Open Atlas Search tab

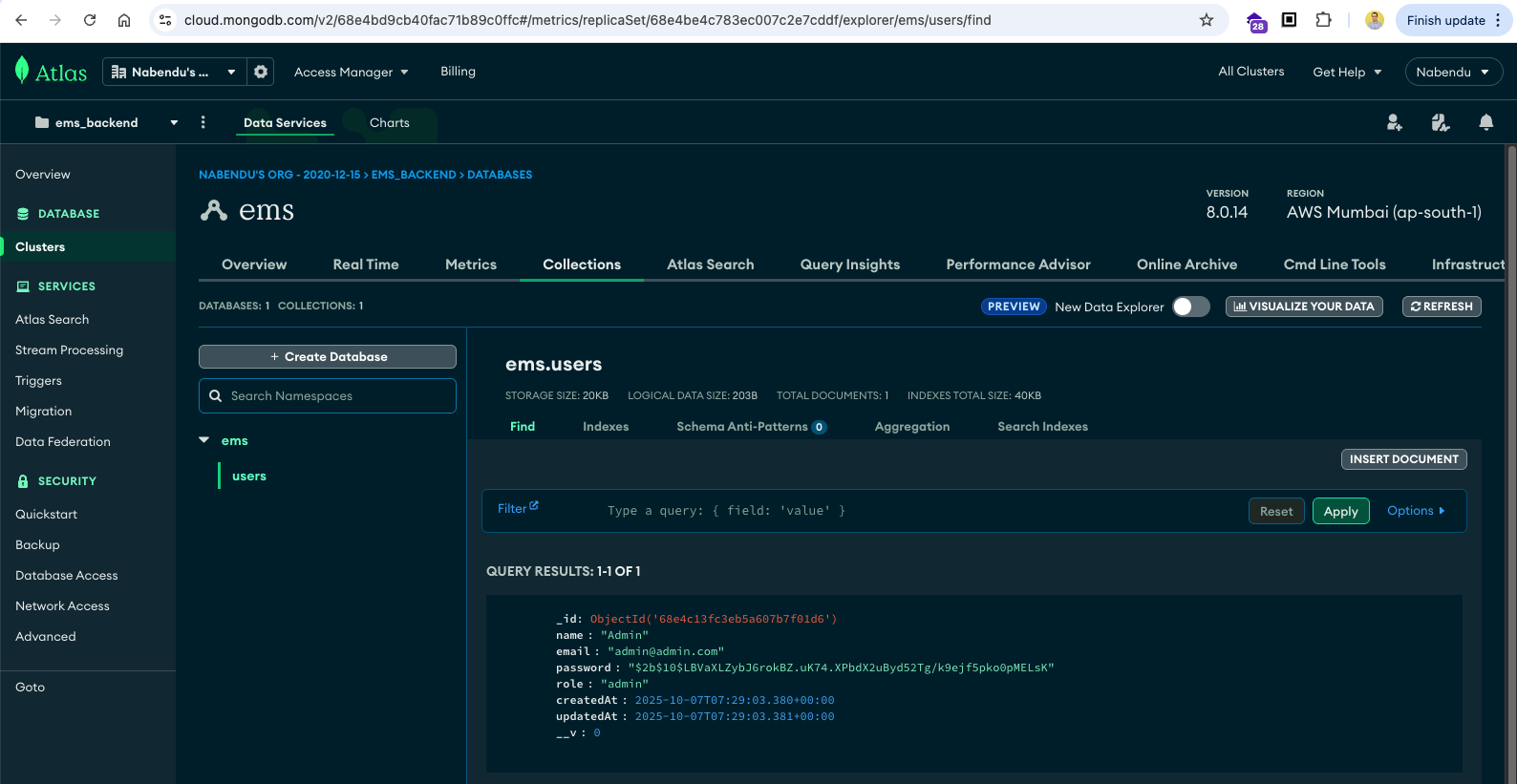pyautogui.click(x=711, y=265)
